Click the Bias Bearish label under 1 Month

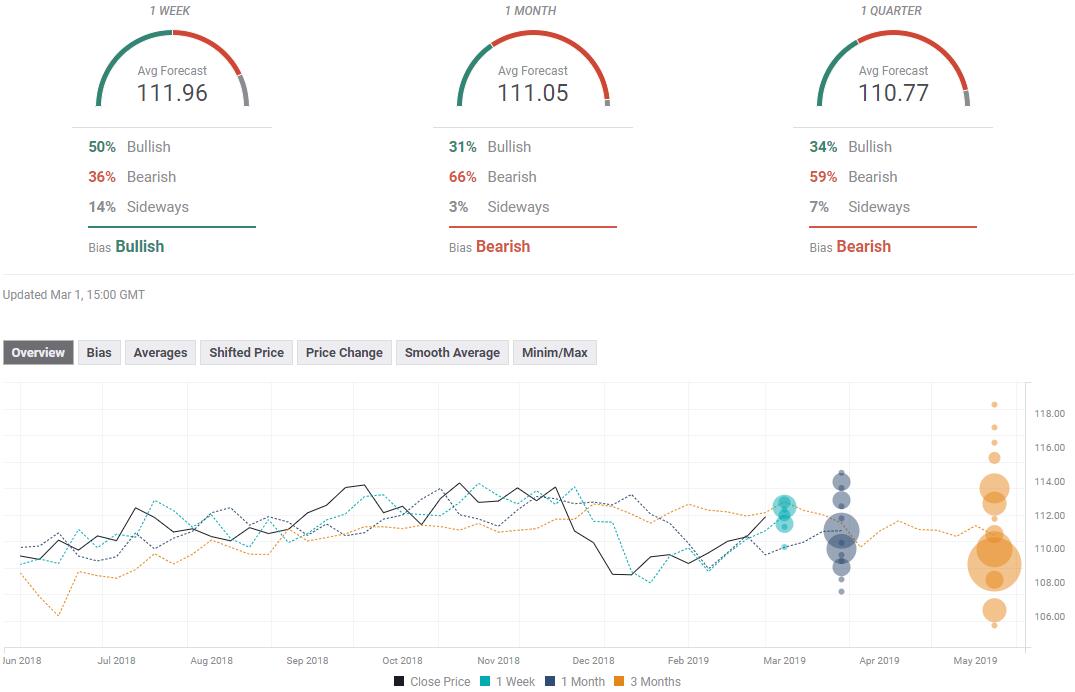(490, 247)
